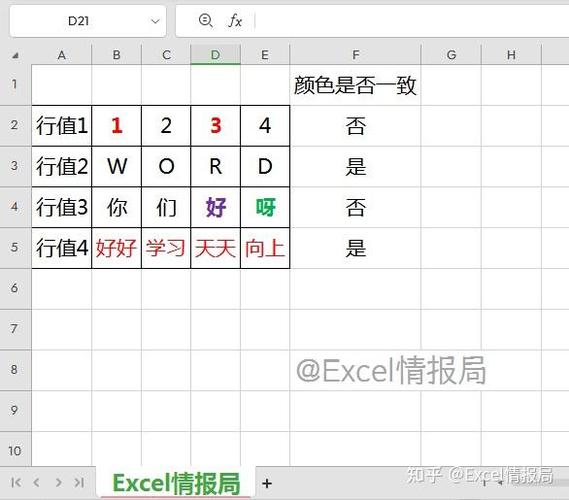Viewport: 569px width, 500px height.
Task: Click into the formula bar input
Action: [412, 21]
